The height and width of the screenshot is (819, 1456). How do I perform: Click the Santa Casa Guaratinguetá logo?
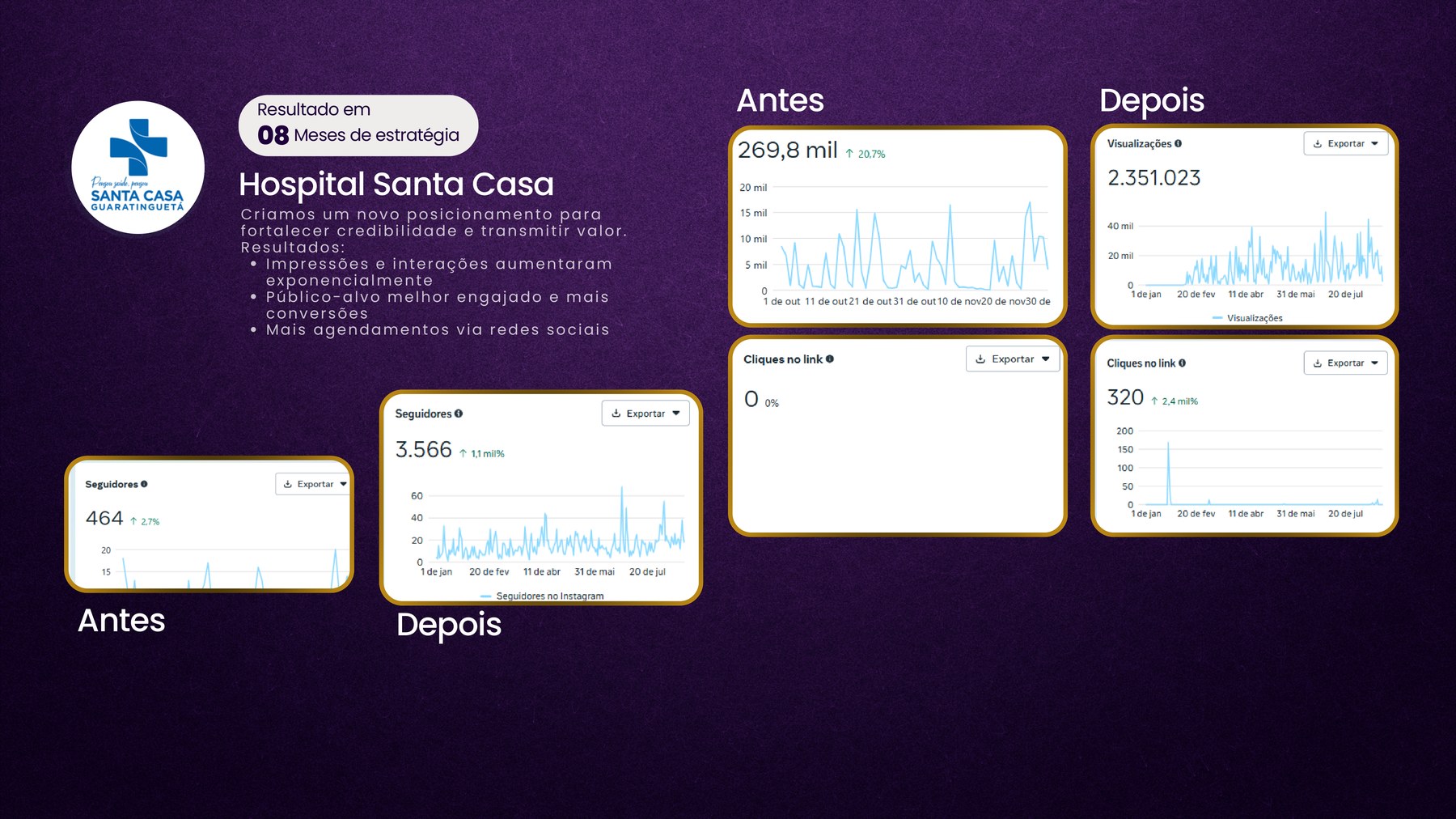tap(138, 168)
